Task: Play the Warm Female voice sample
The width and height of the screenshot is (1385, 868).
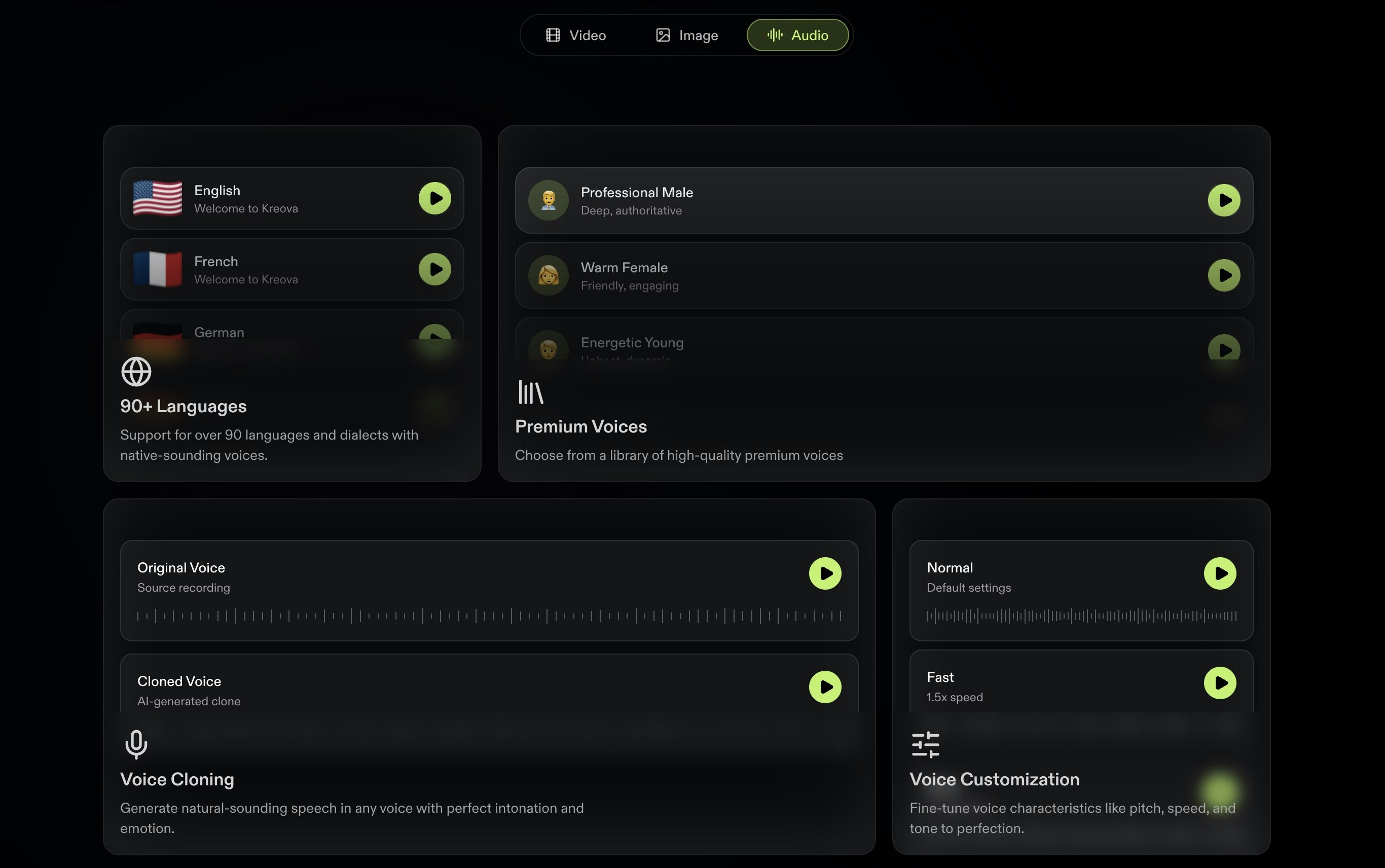Action: (1224, 275)
